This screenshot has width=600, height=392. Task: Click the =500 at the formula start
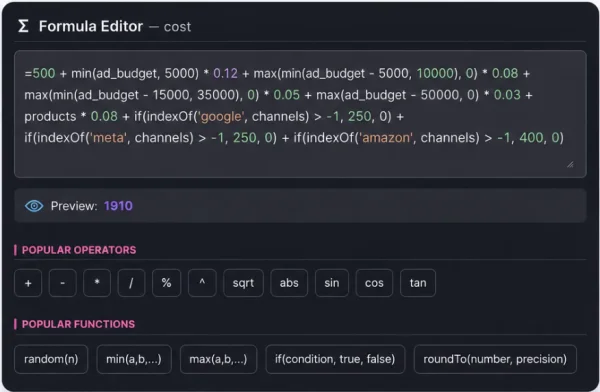tap(40, 73)
